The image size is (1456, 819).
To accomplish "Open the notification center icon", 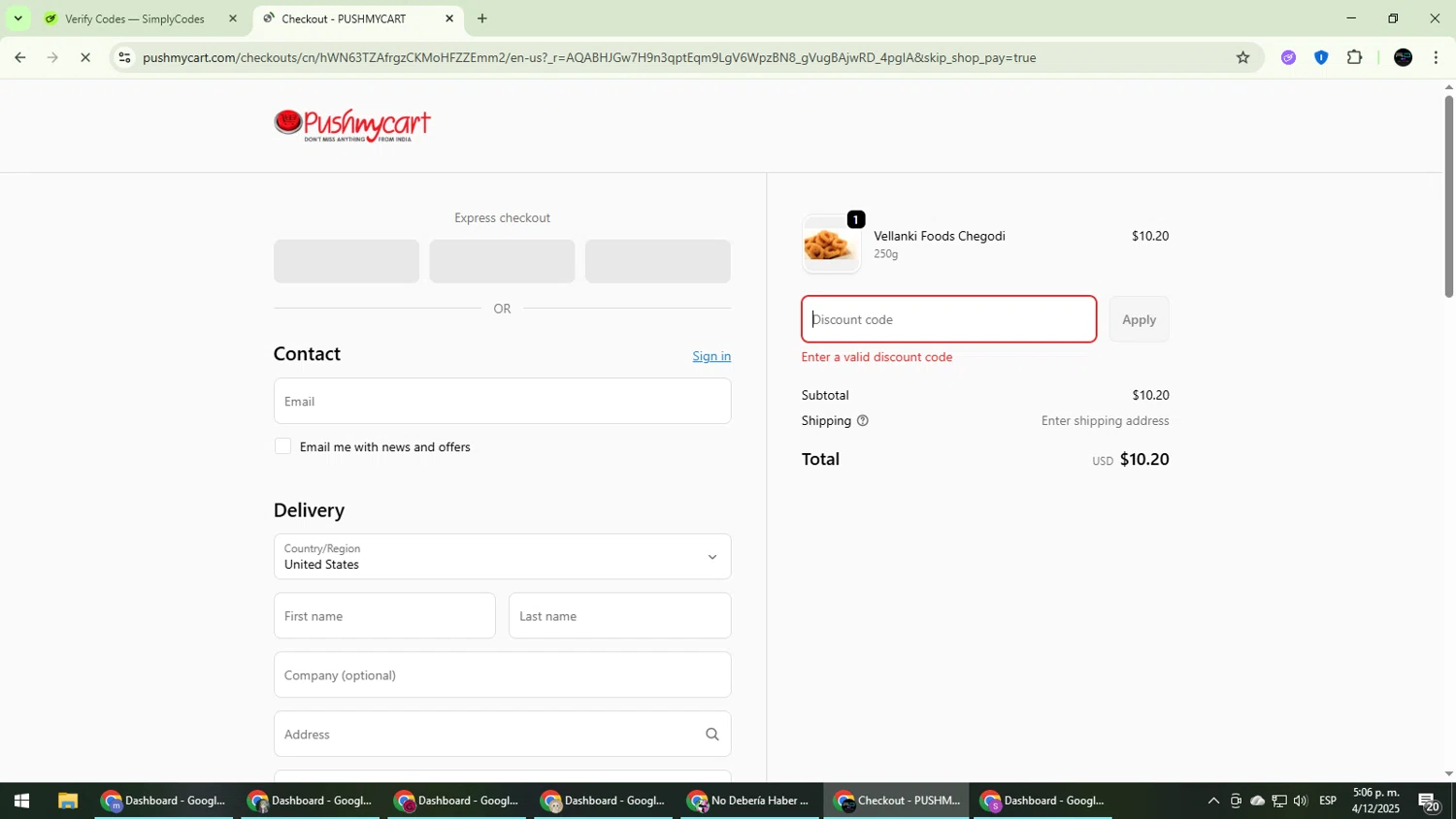I will point(1429,803).
